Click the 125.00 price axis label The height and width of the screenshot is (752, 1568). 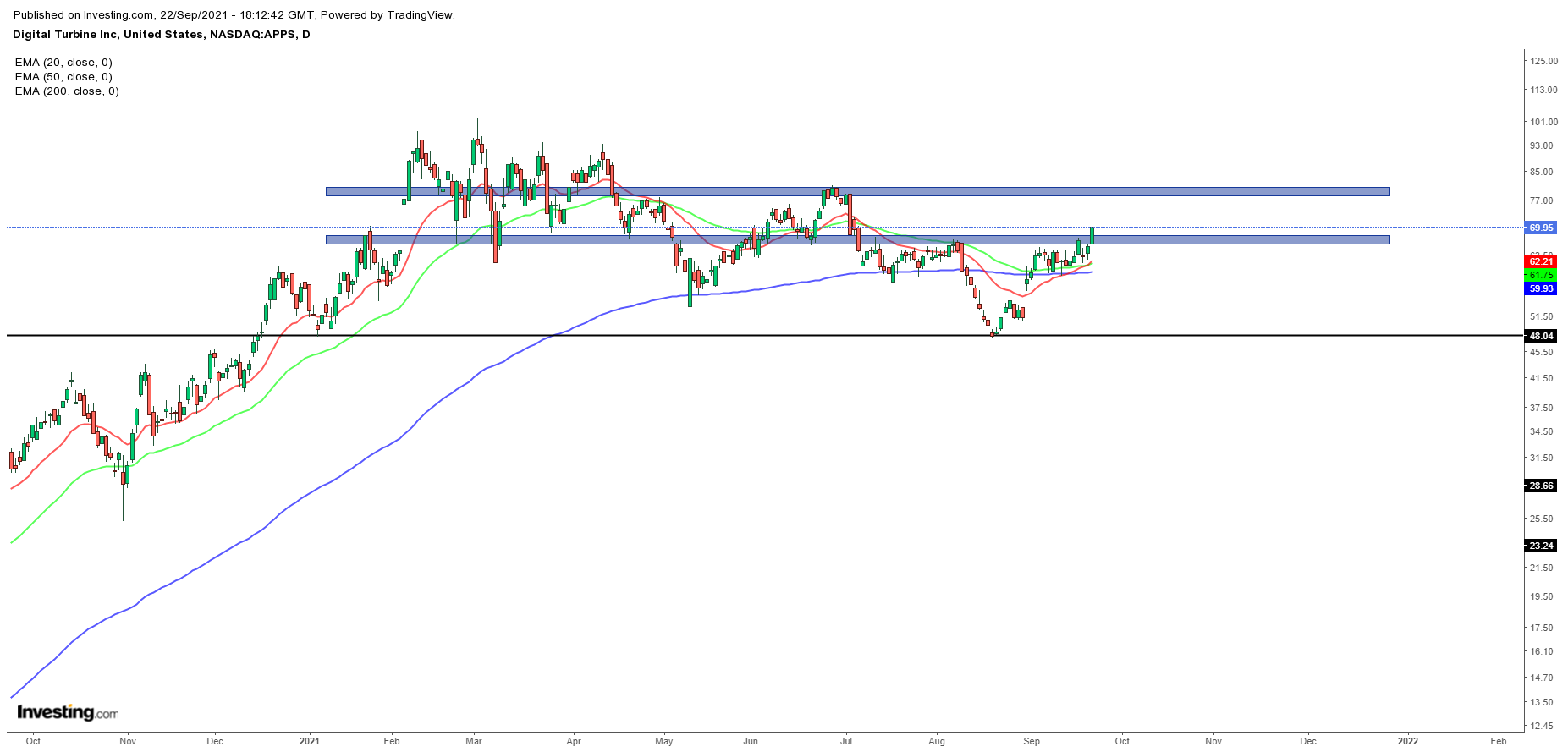tap(1543, 61)
